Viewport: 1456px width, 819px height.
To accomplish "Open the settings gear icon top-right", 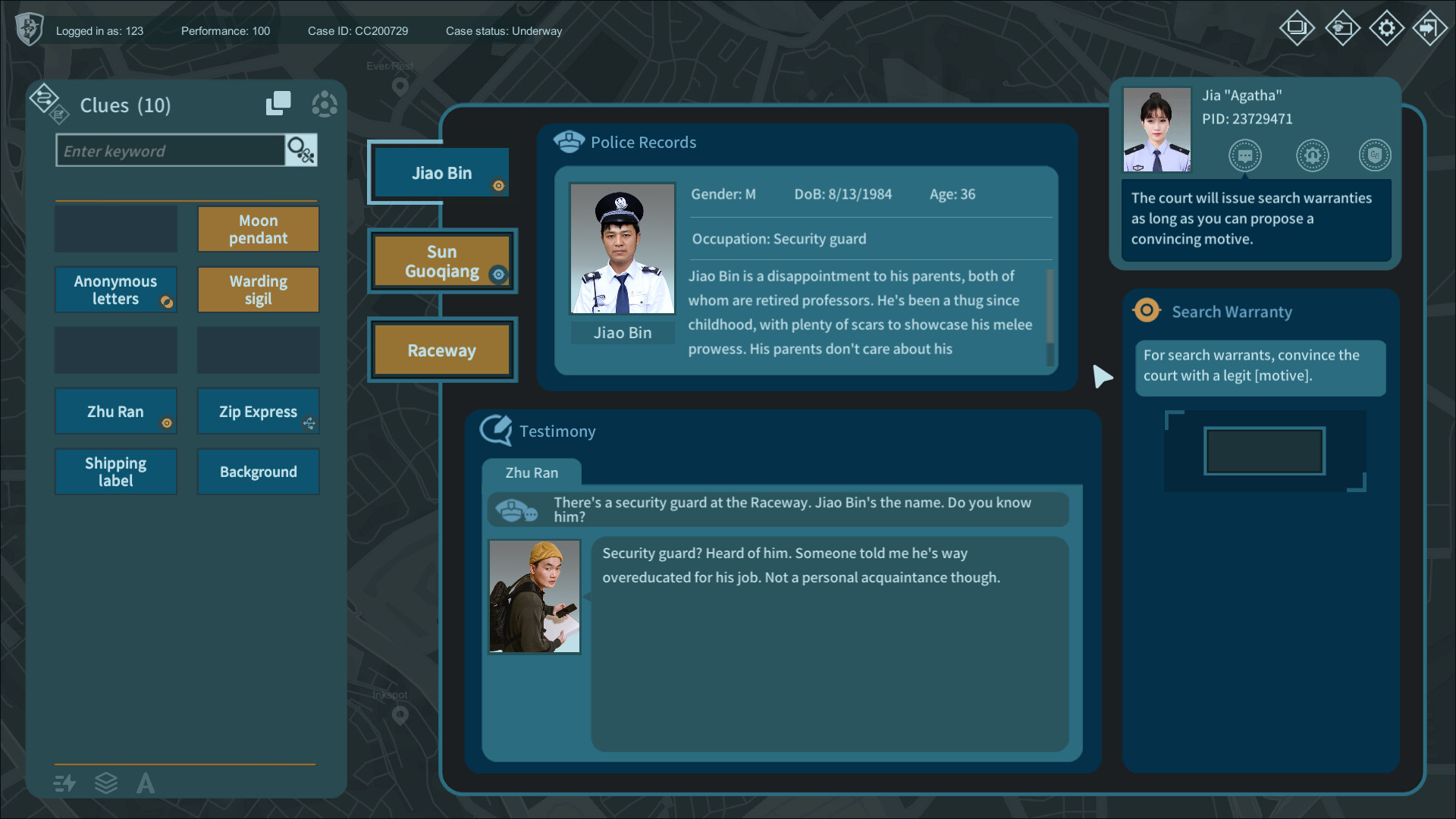I will (1386, 28).
